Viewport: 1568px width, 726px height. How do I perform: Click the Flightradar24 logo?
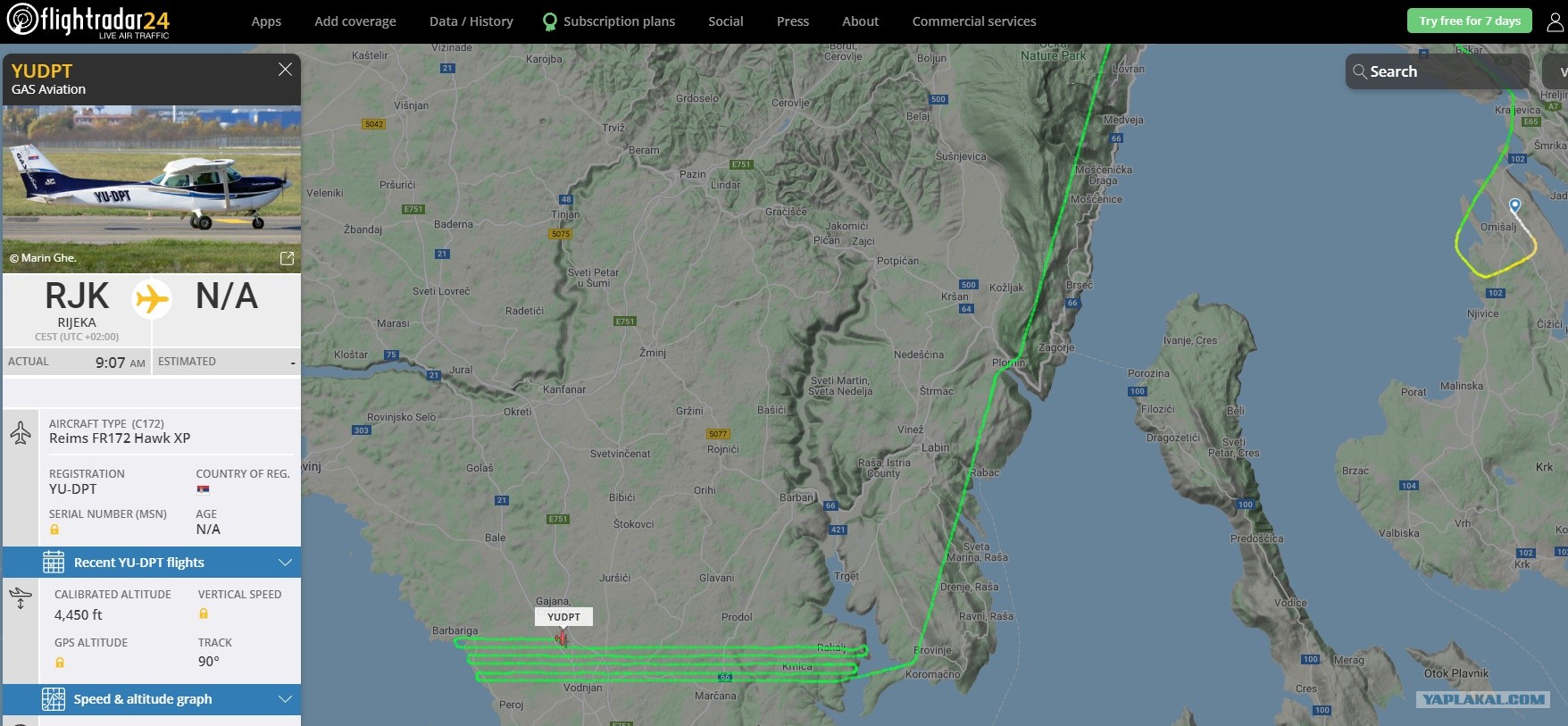click(88, 21)
